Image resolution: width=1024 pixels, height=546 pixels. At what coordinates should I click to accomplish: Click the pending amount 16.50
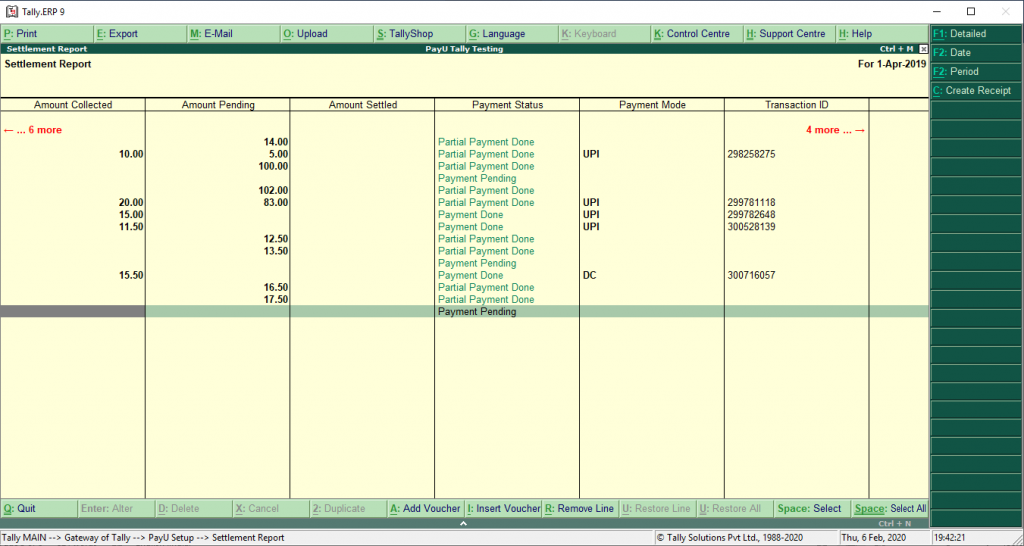(x=276, y=287)
